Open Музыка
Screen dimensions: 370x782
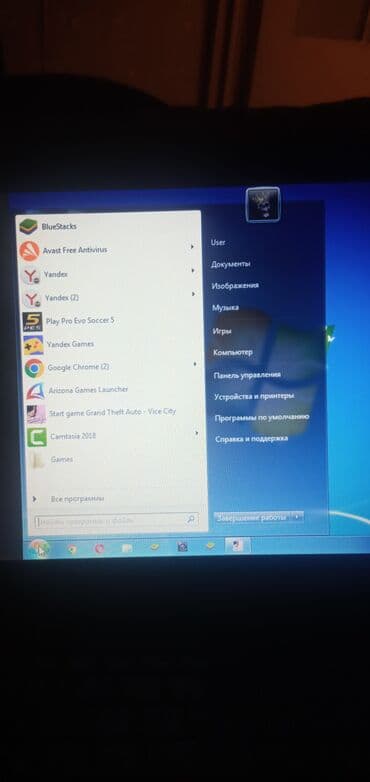pyautogui.click(x=225, y=308)
